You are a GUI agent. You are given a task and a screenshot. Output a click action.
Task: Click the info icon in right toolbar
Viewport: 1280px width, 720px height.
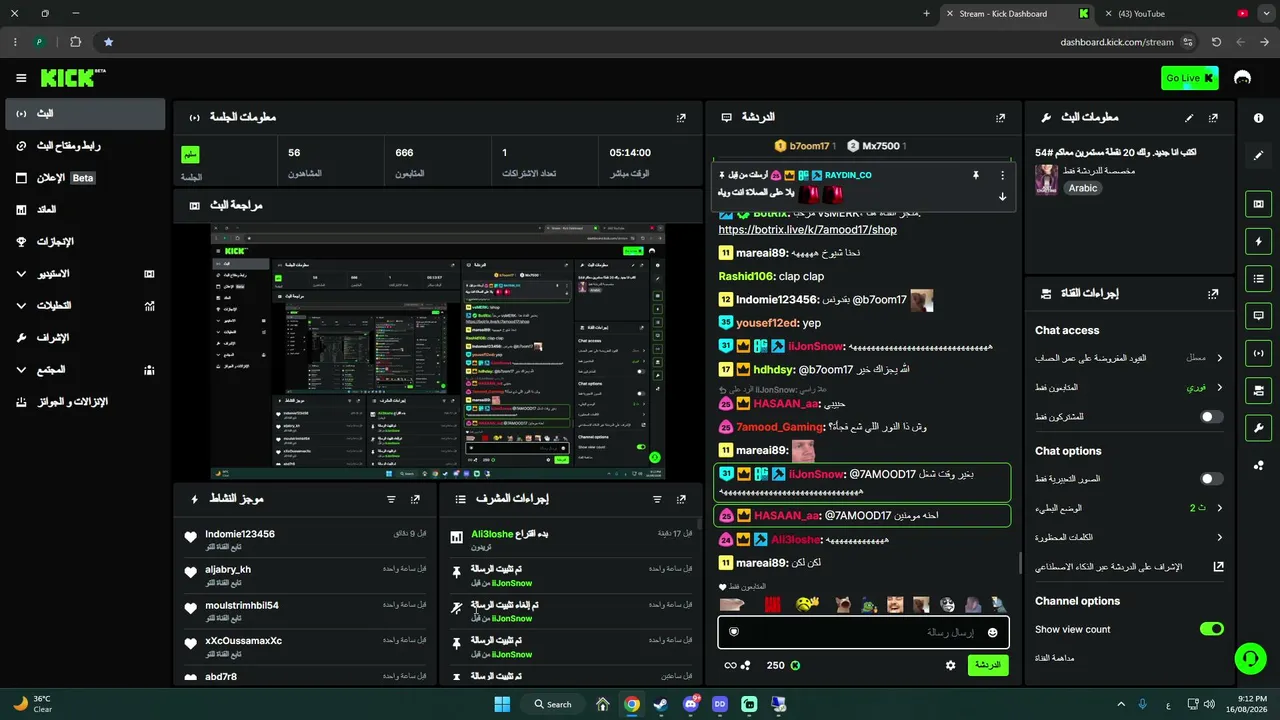[x=1258, y=118]
